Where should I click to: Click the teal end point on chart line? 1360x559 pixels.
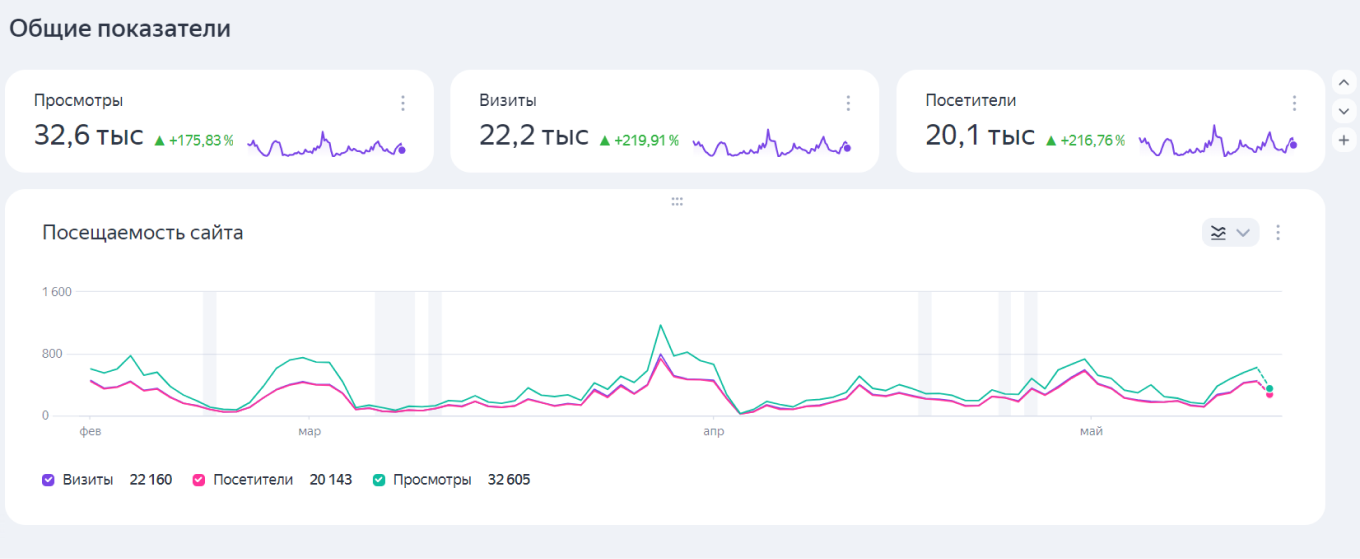1269,388
